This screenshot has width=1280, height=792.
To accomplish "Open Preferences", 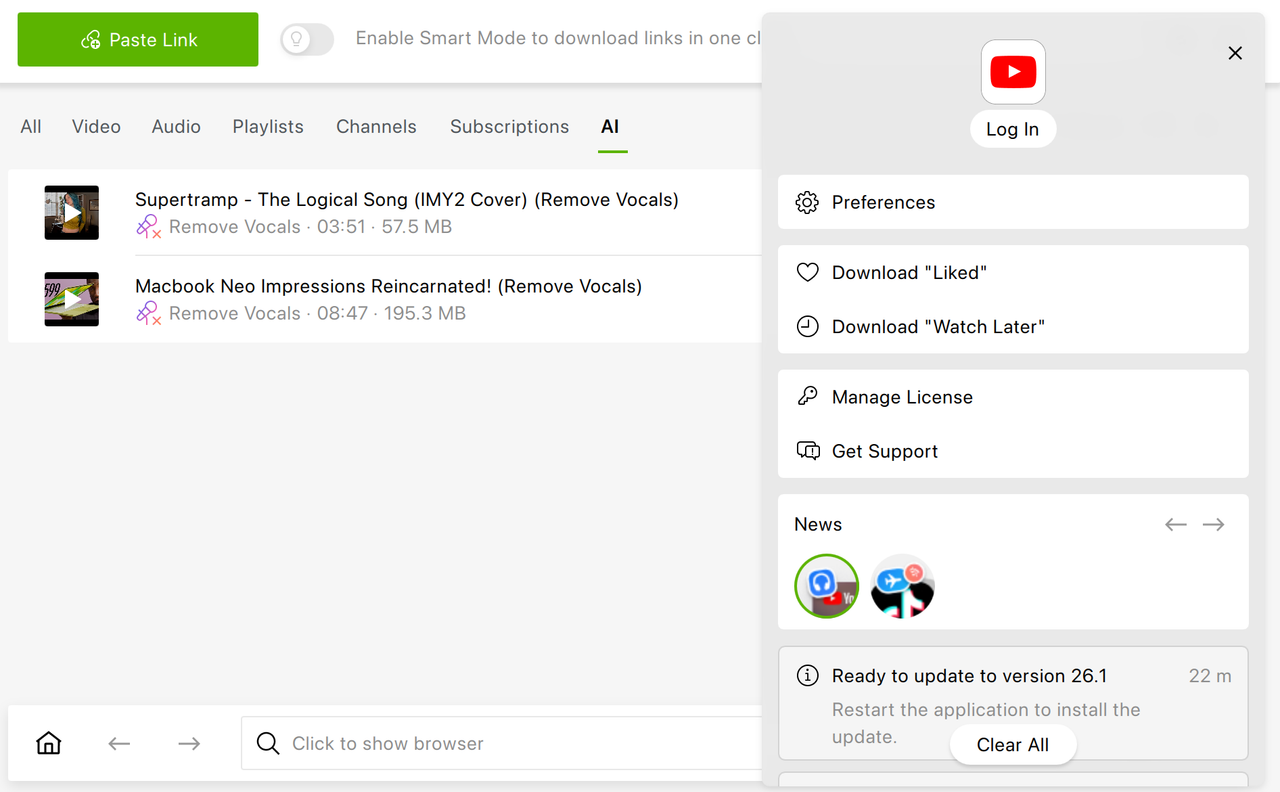I will coord(1013,202).
